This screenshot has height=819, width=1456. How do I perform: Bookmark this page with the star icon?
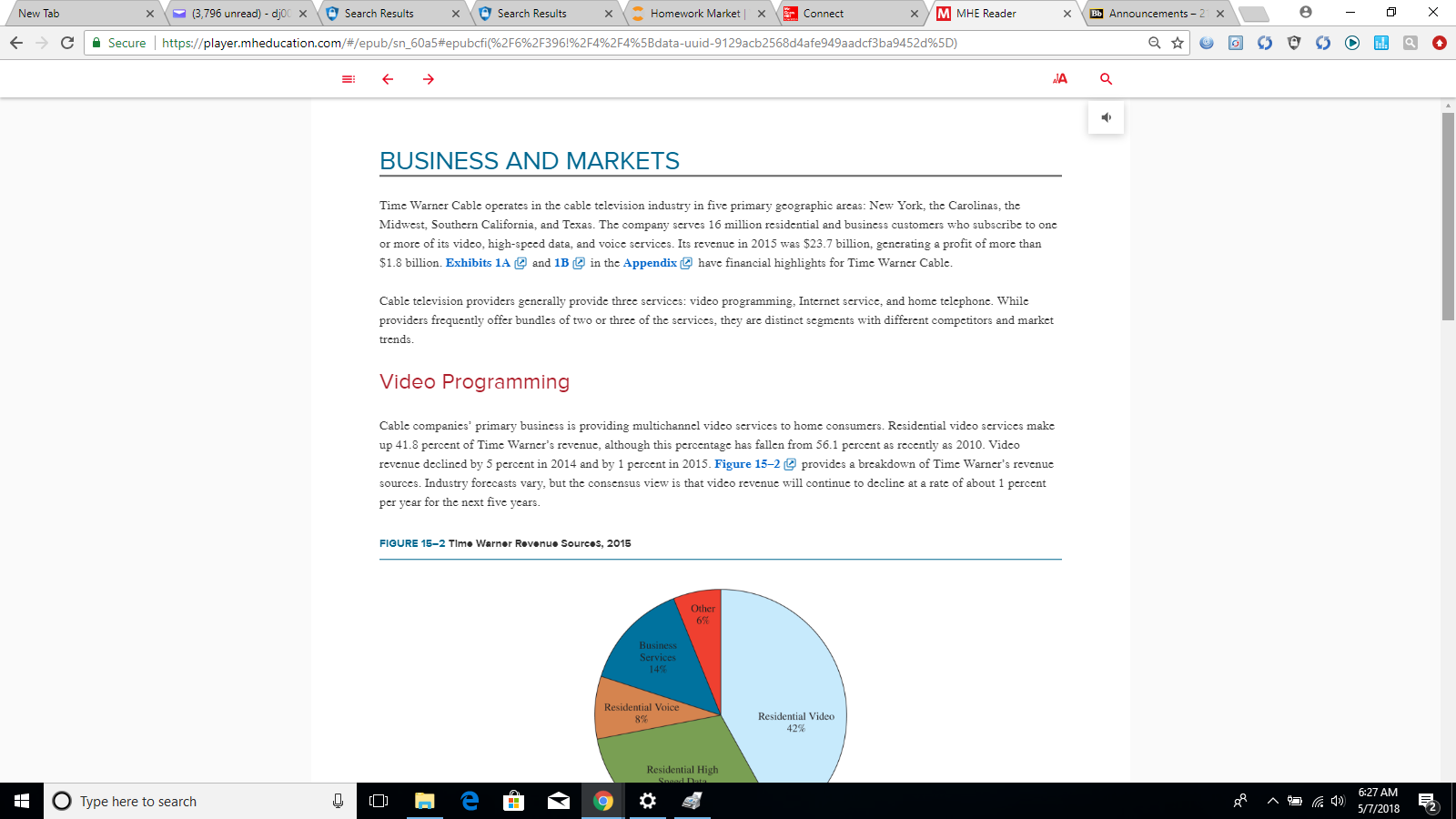[x=1178, y=43]
